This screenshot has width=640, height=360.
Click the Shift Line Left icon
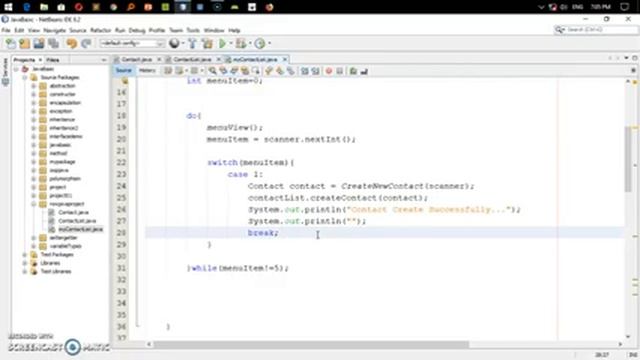coord(305,71)
